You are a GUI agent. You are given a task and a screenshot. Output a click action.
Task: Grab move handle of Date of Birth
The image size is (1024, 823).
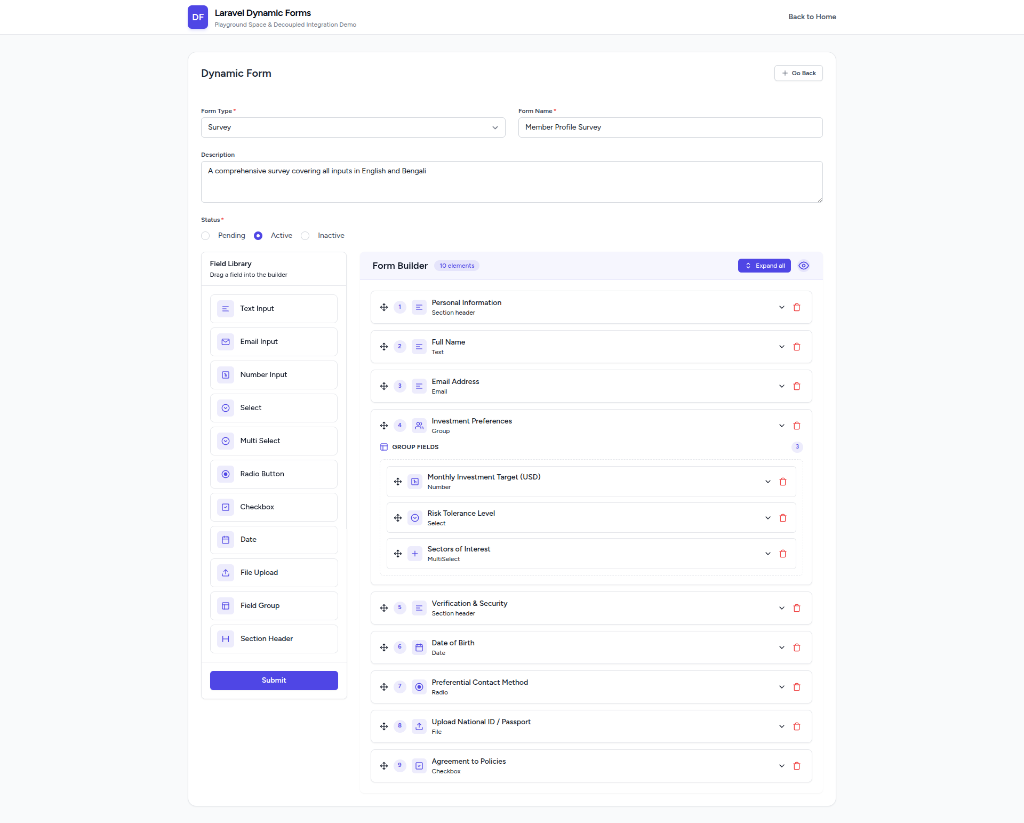[384, 648]
